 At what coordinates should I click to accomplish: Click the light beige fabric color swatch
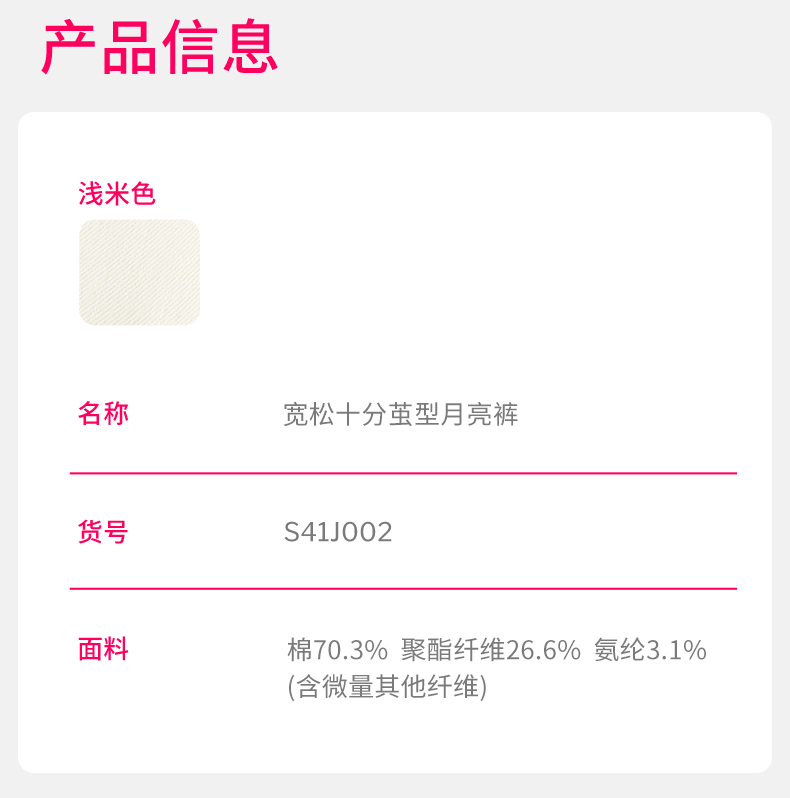pos(139,272)
